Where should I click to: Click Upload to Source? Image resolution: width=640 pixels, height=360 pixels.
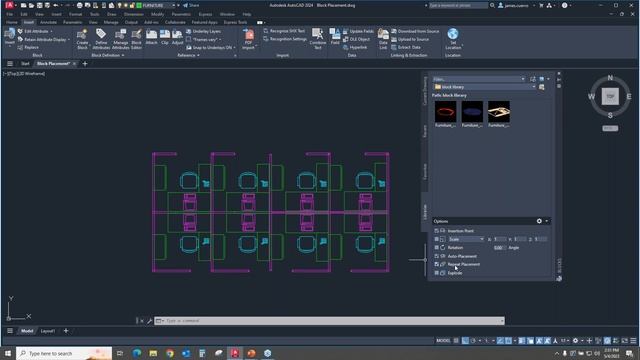pyautogui.click(x=410, y=39)
